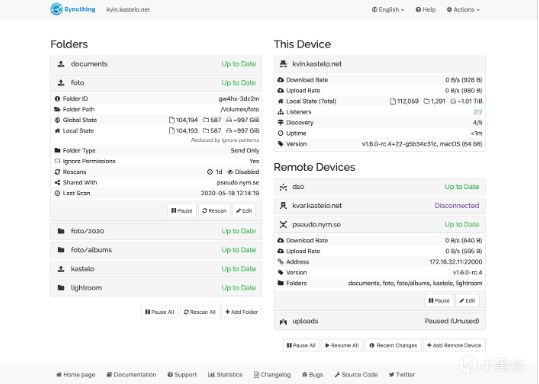Click the Folder Type folder icon
539x384 pixels.
point(57,151)
